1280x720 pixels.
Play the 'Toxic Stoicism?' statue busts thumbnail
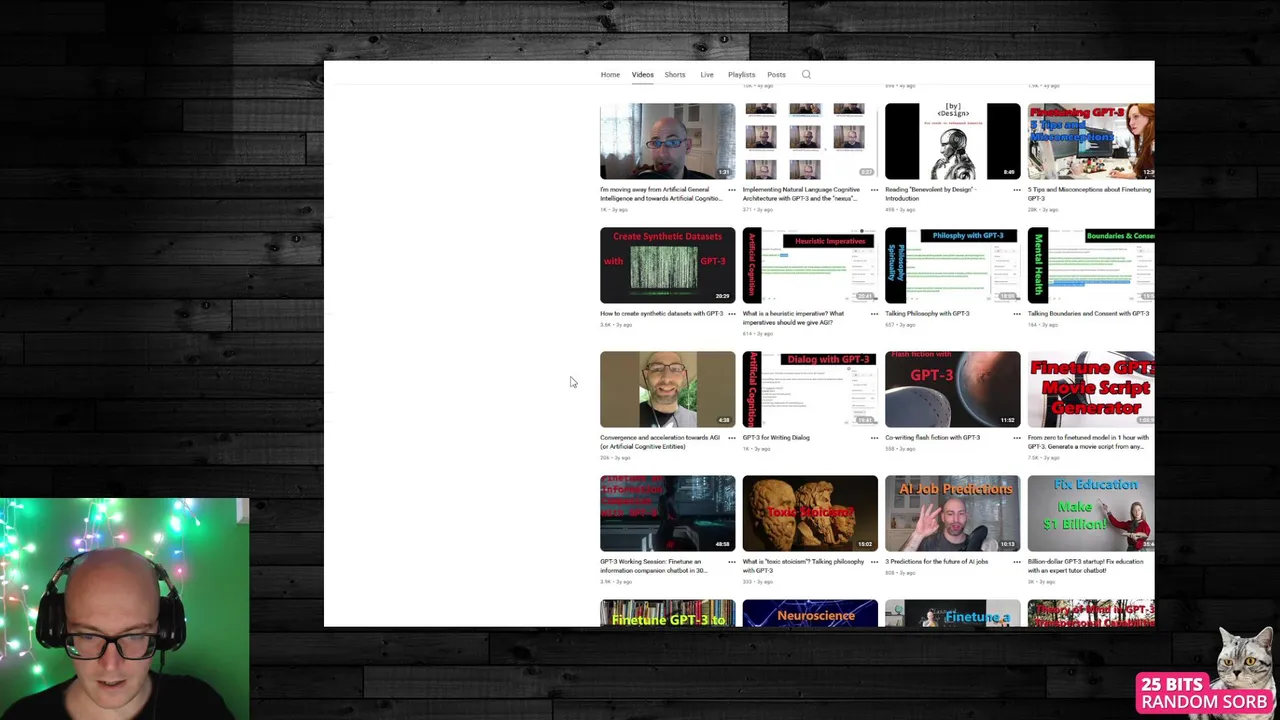point(810,513)
